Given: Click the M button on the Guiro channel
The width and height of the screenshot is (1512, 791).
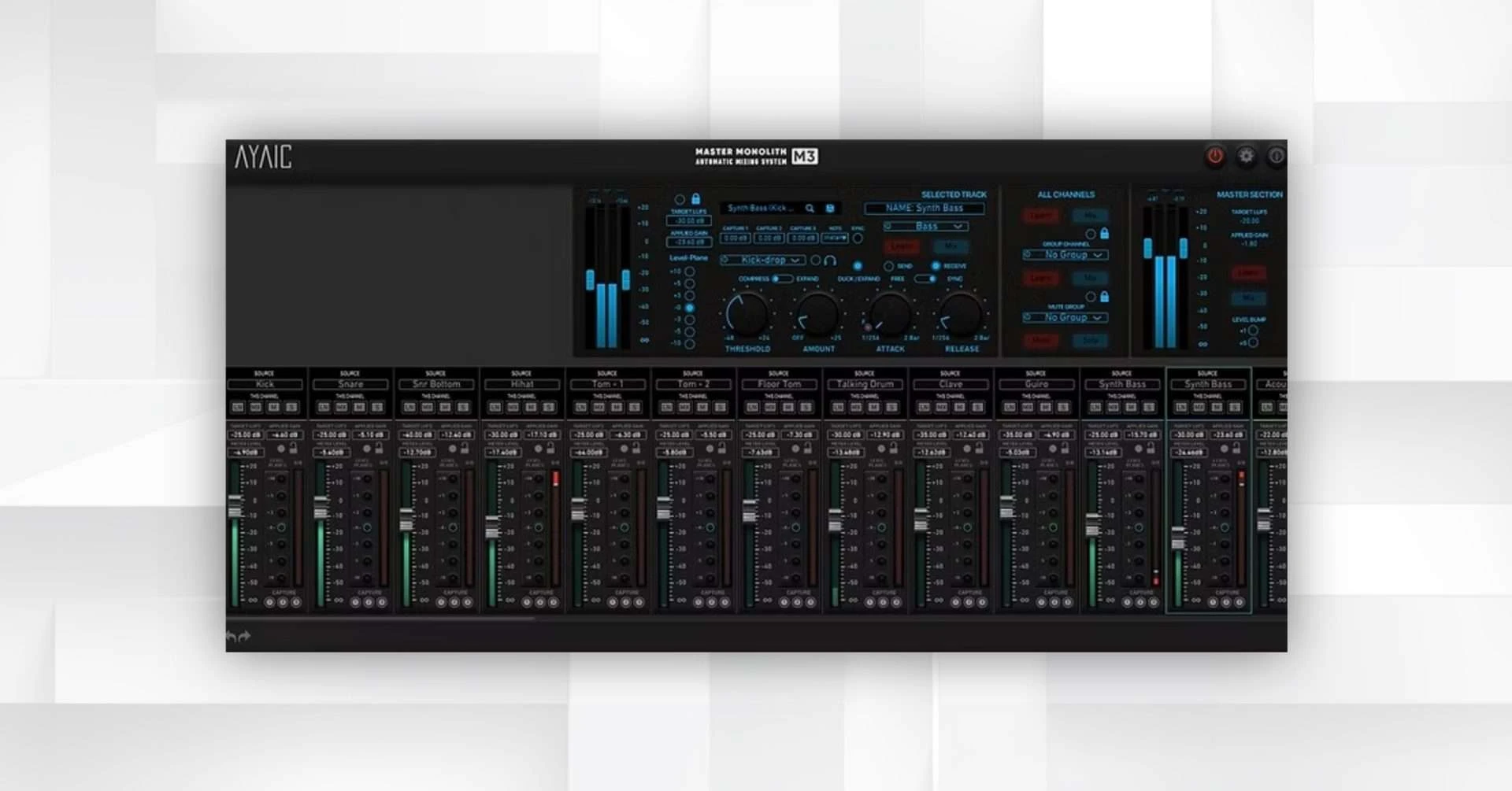Looking at the screenshot, I should 1046,407.
